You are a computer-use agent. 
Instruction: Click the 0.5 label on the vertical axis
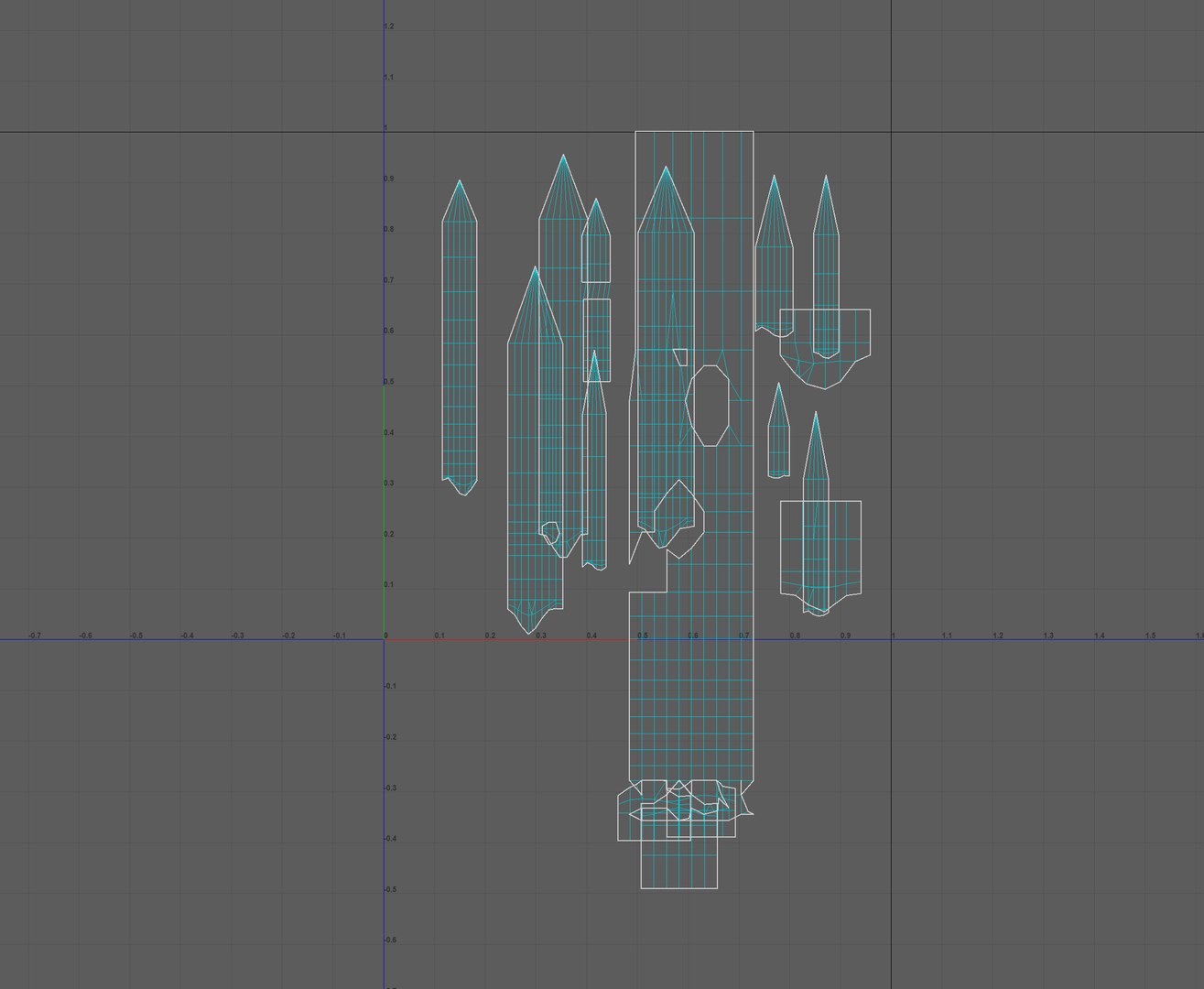pyautogui.click(x=389, y=382)
